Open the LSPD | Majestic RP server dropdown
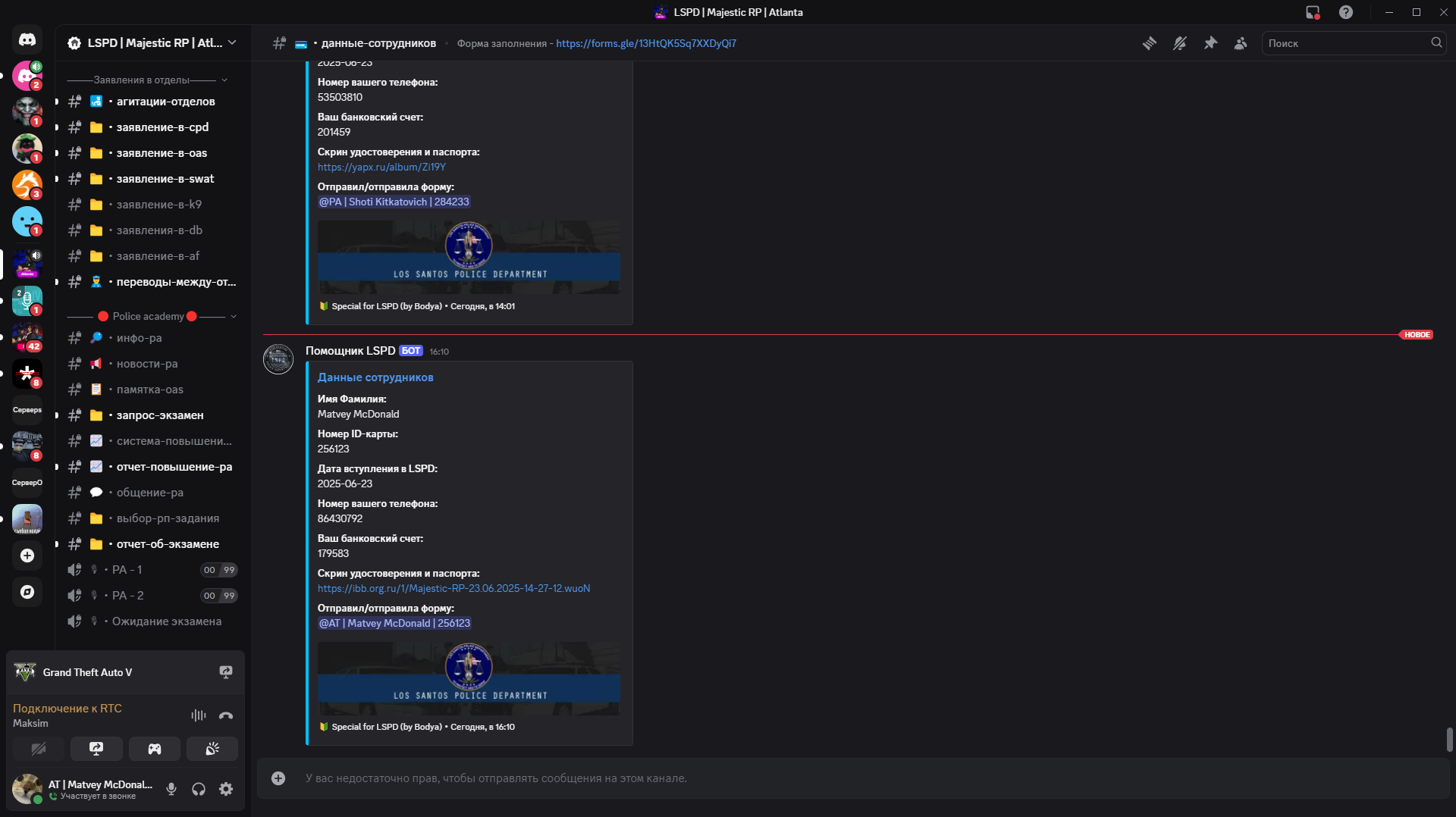This screenshot has width=1456, height=817. 152,43
